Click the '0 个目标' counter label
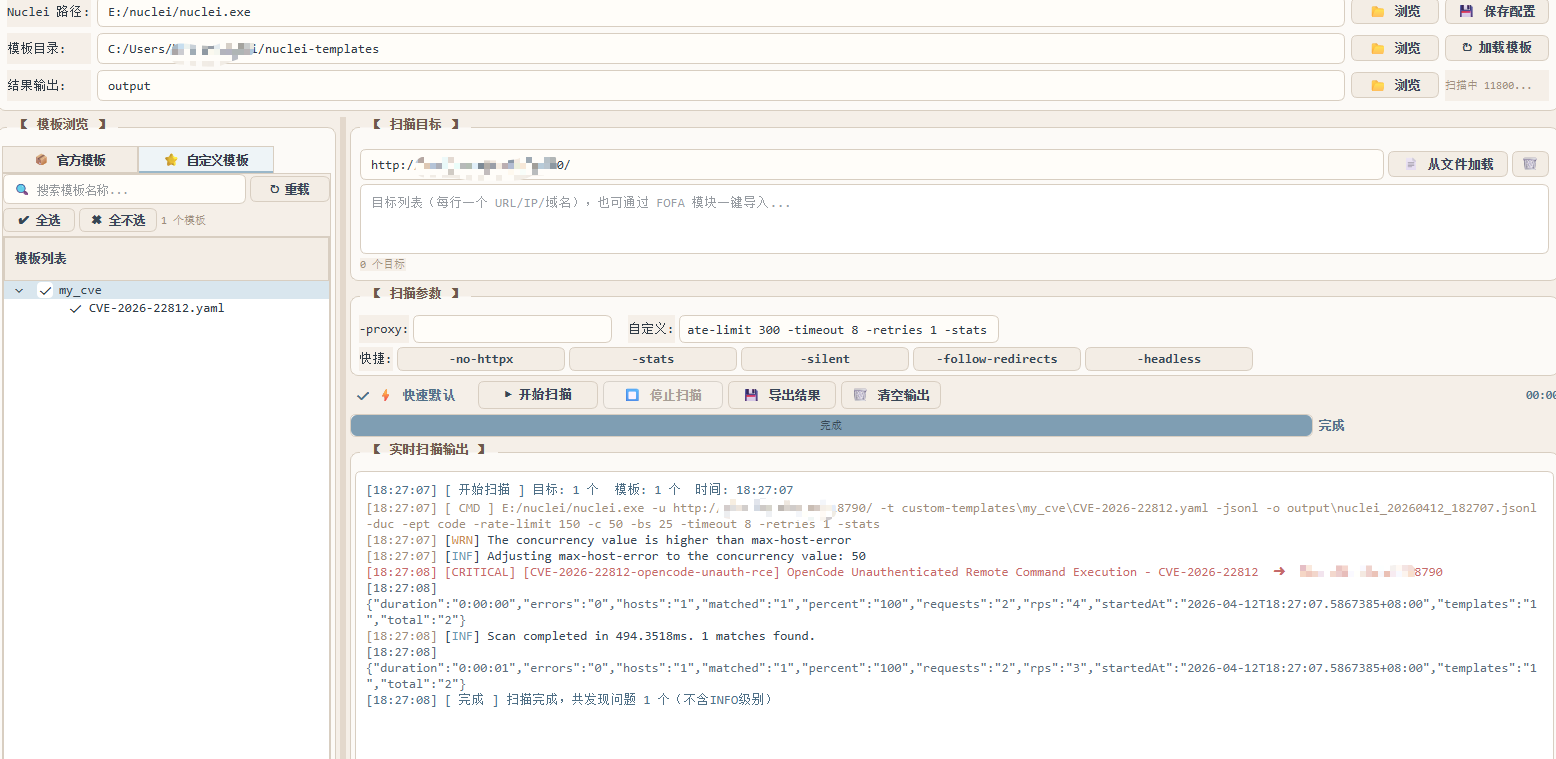1556x759 pixels. [382, 264]
